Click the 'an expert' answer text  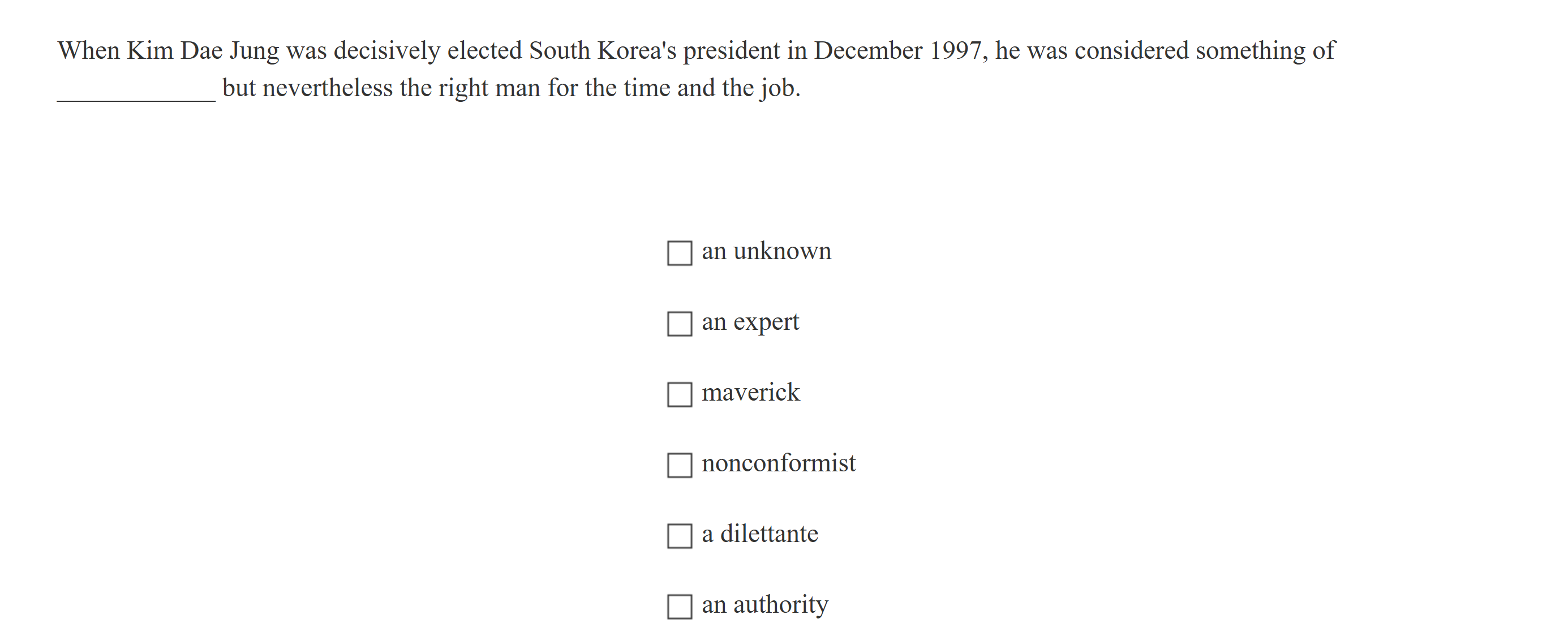pyautogui.click(x=750, y=322)
